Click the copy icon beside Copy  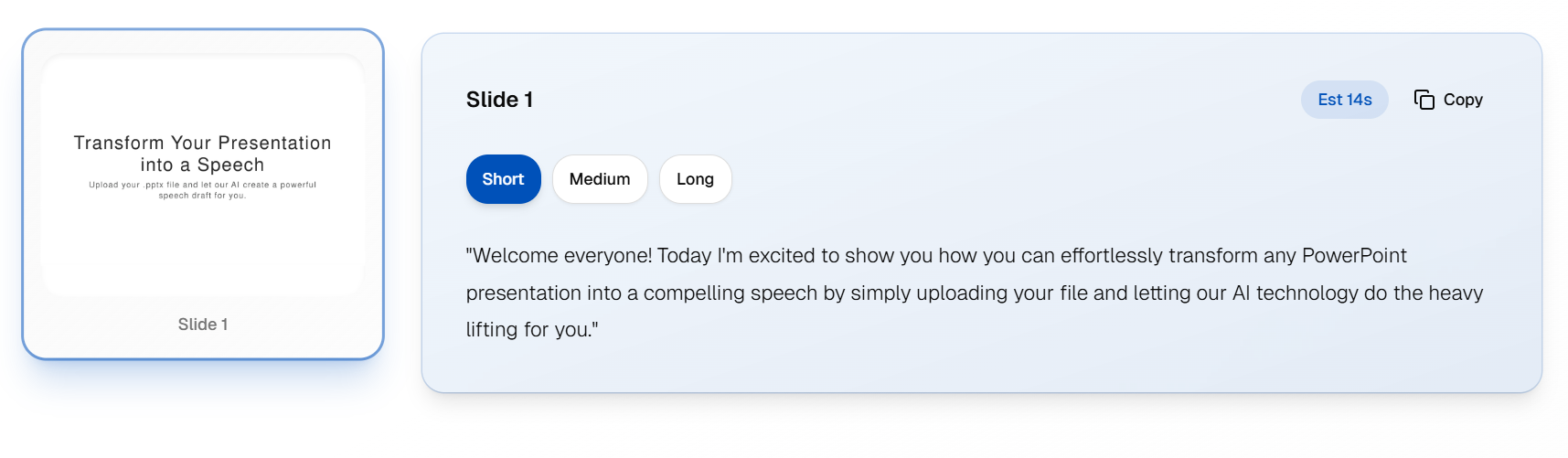click(1424, 100)
